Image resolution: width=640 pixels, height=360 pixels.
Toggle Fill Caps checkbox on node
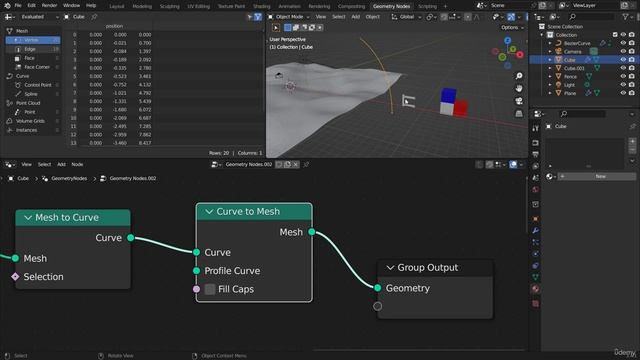(210, 289)
